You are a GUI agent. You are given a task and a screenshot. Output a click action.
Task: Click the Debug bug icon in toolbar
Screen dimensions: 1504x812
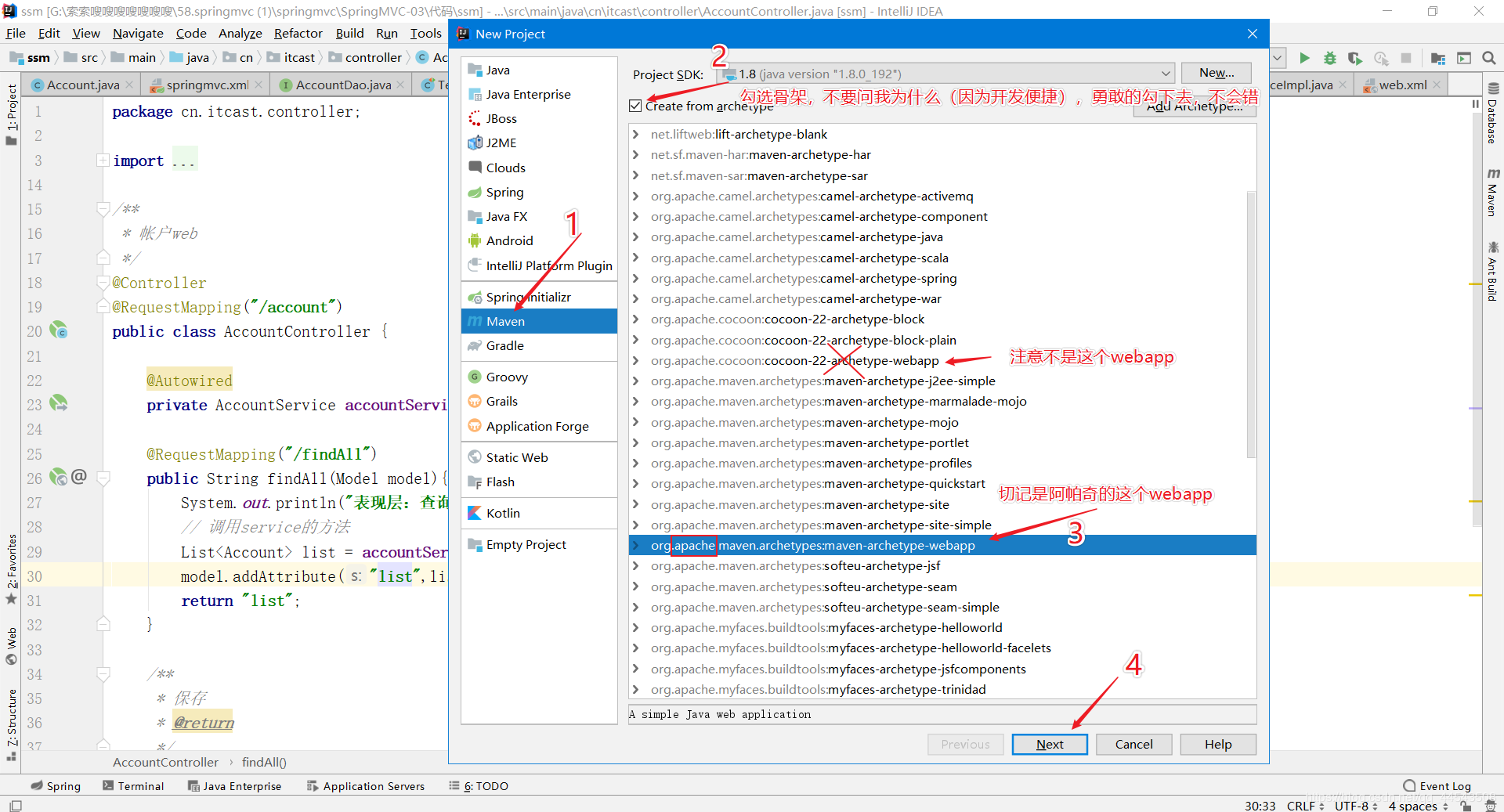pos(1329,58)
